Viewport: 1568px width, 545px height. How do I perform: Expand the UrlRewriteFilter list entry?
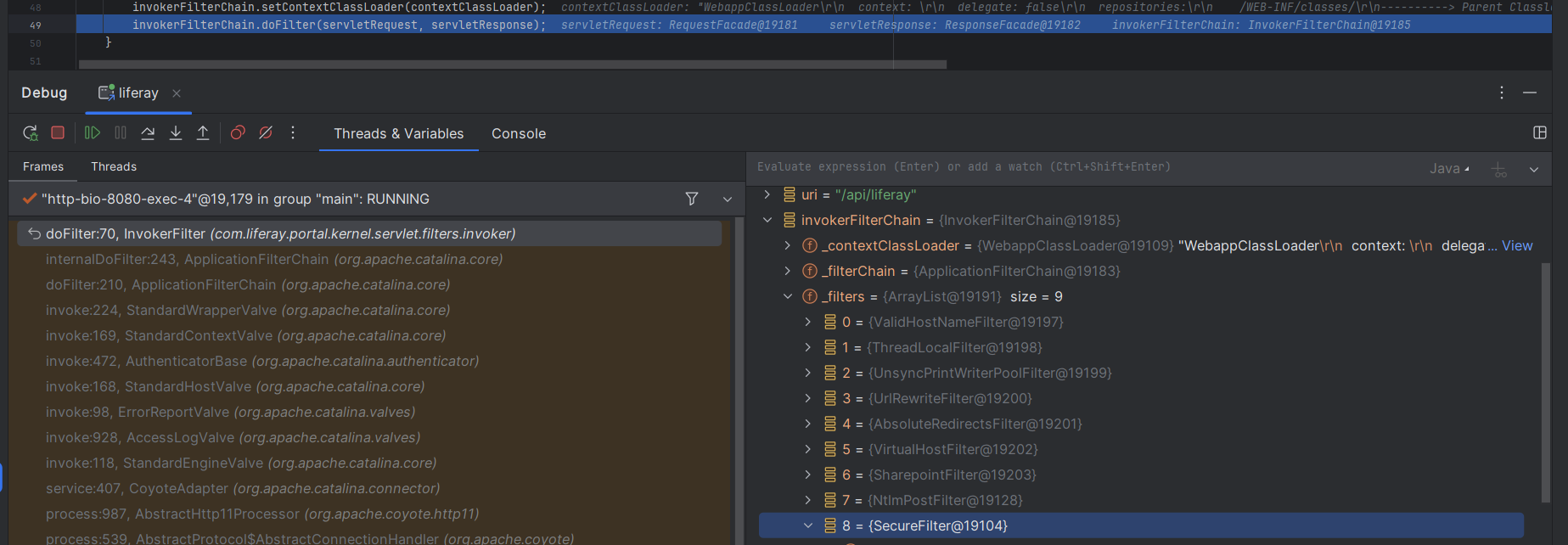808,398
